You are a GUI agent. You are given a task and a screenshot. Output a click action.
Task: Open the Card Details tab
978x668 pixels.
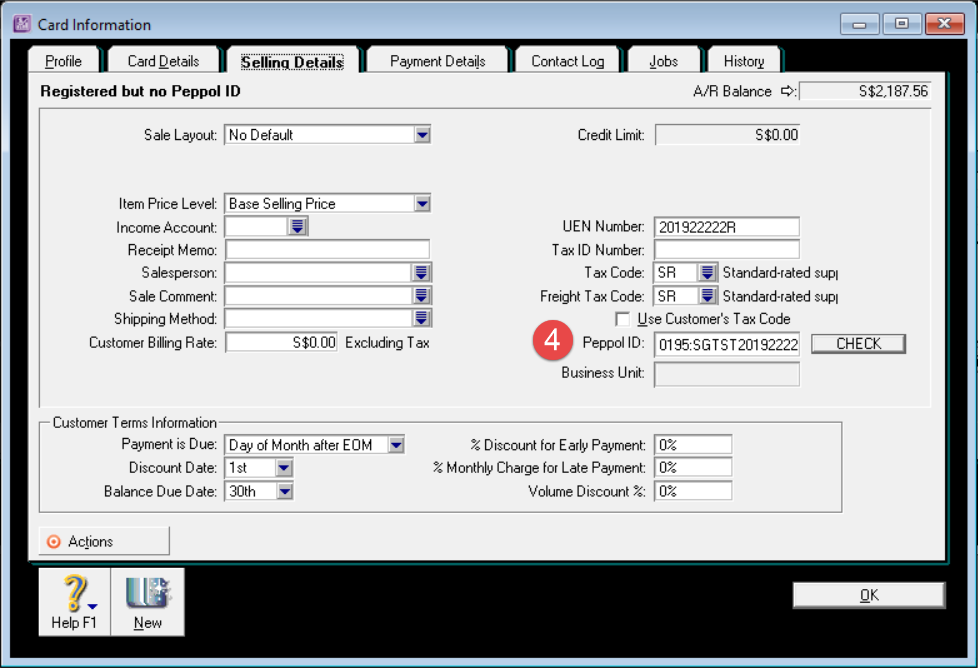163,61
